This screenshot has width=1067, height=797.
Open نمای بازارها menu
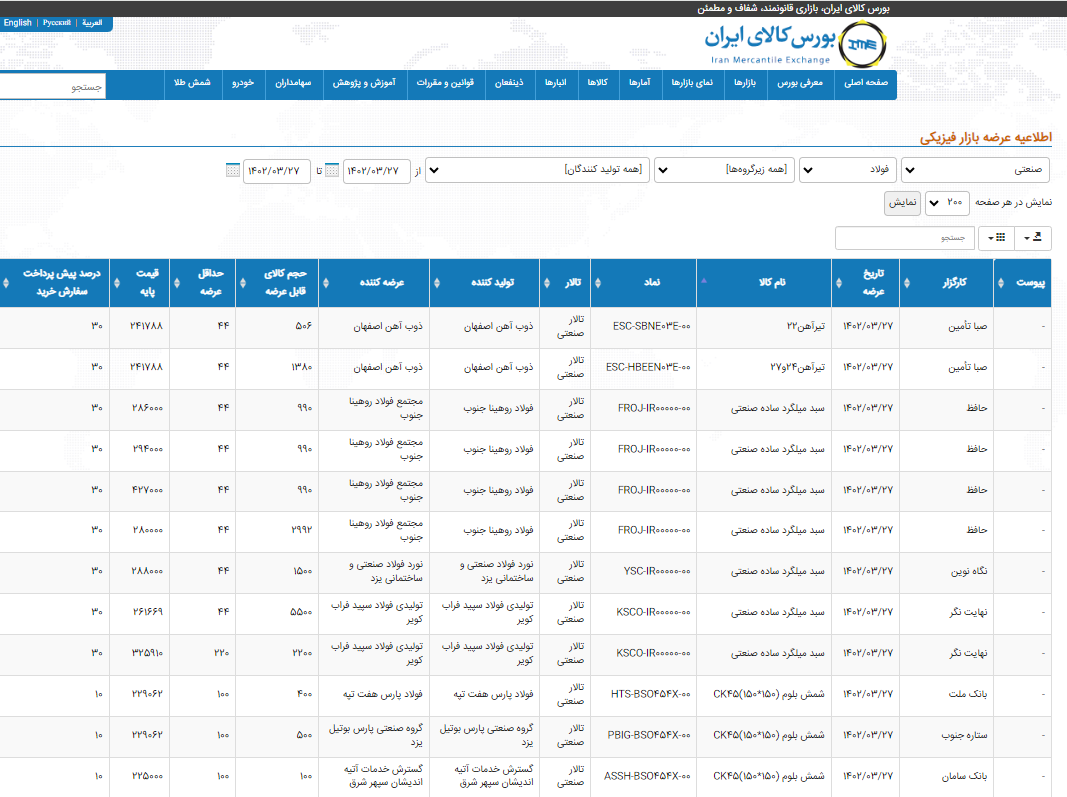(x=692, y=83)
